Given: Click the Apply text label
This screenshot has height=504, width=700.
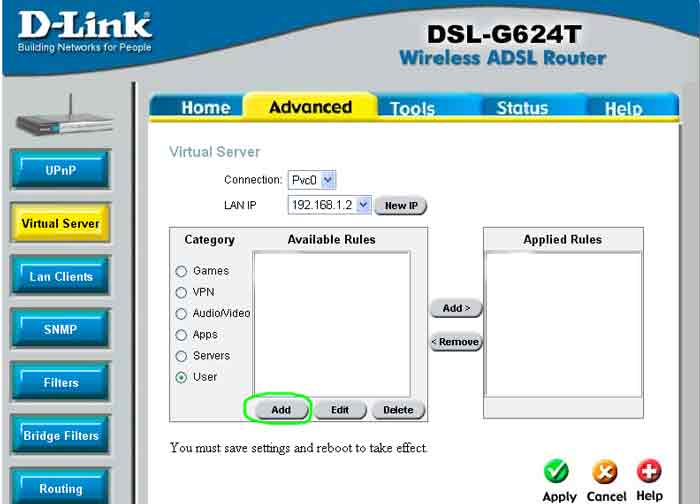Looking at the screenshot, I should 559,496.
